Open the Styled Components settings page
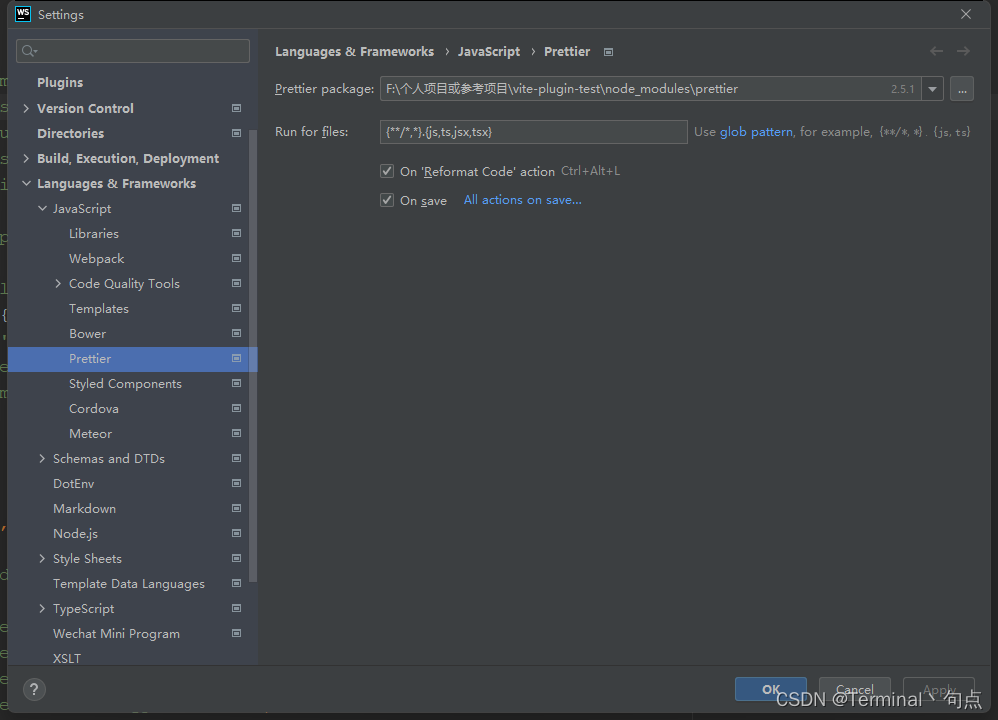Viewport: 998px width, 720px height. (125, 384)
